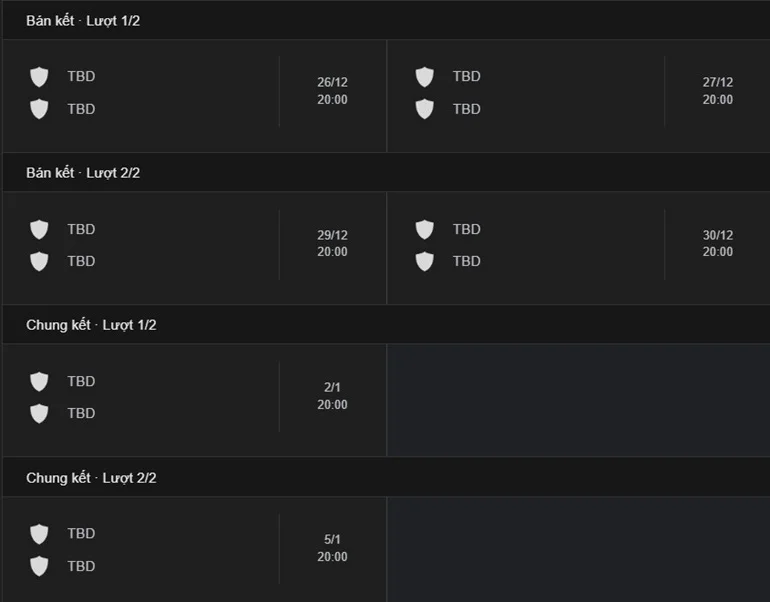Click bottom team shield in 27/12 match
The width and height of the screenshot is (770, 602).
(x=425, y=109)
